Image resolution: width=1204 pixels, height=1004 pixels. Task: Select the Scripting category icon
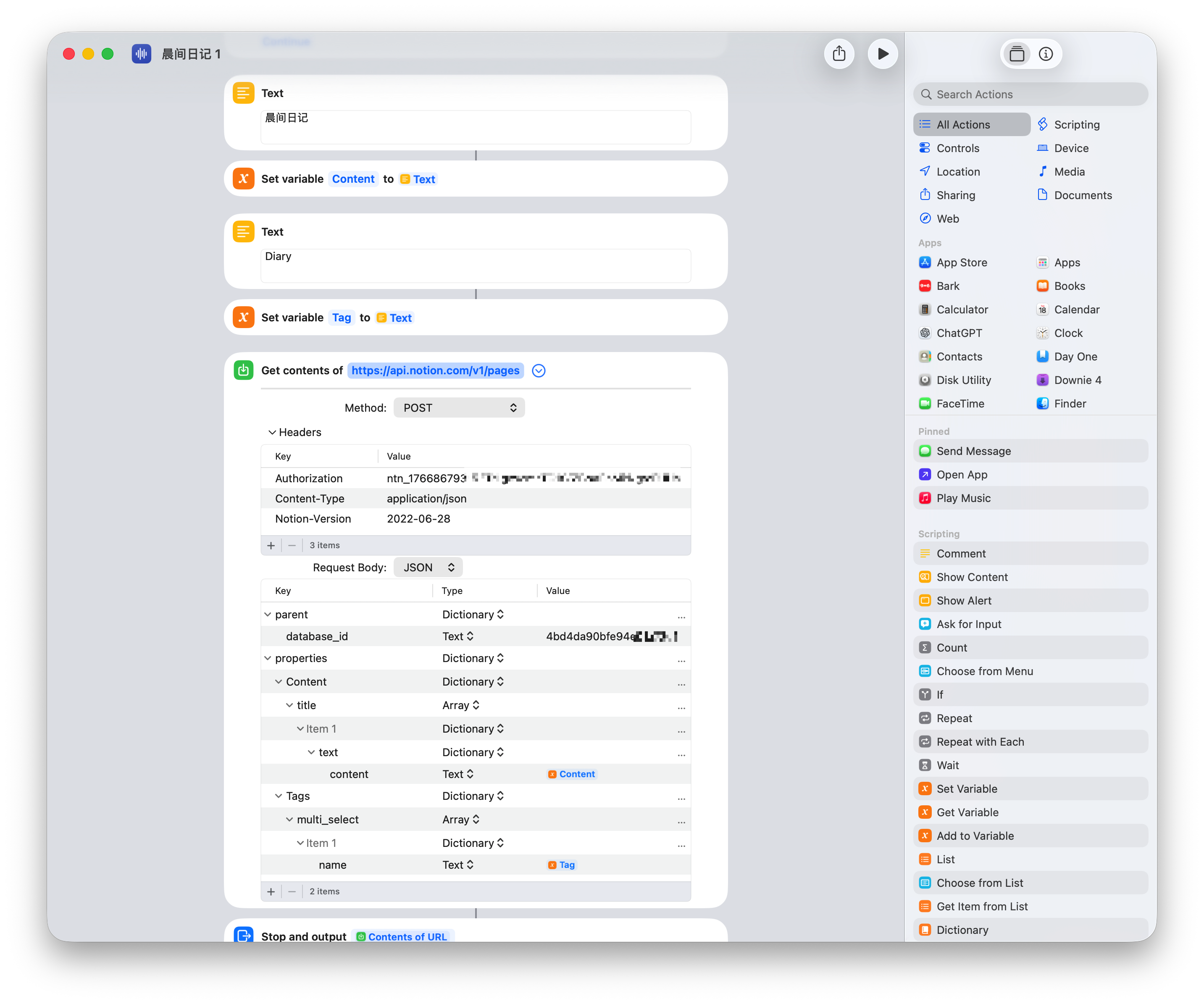[1042, 124]
